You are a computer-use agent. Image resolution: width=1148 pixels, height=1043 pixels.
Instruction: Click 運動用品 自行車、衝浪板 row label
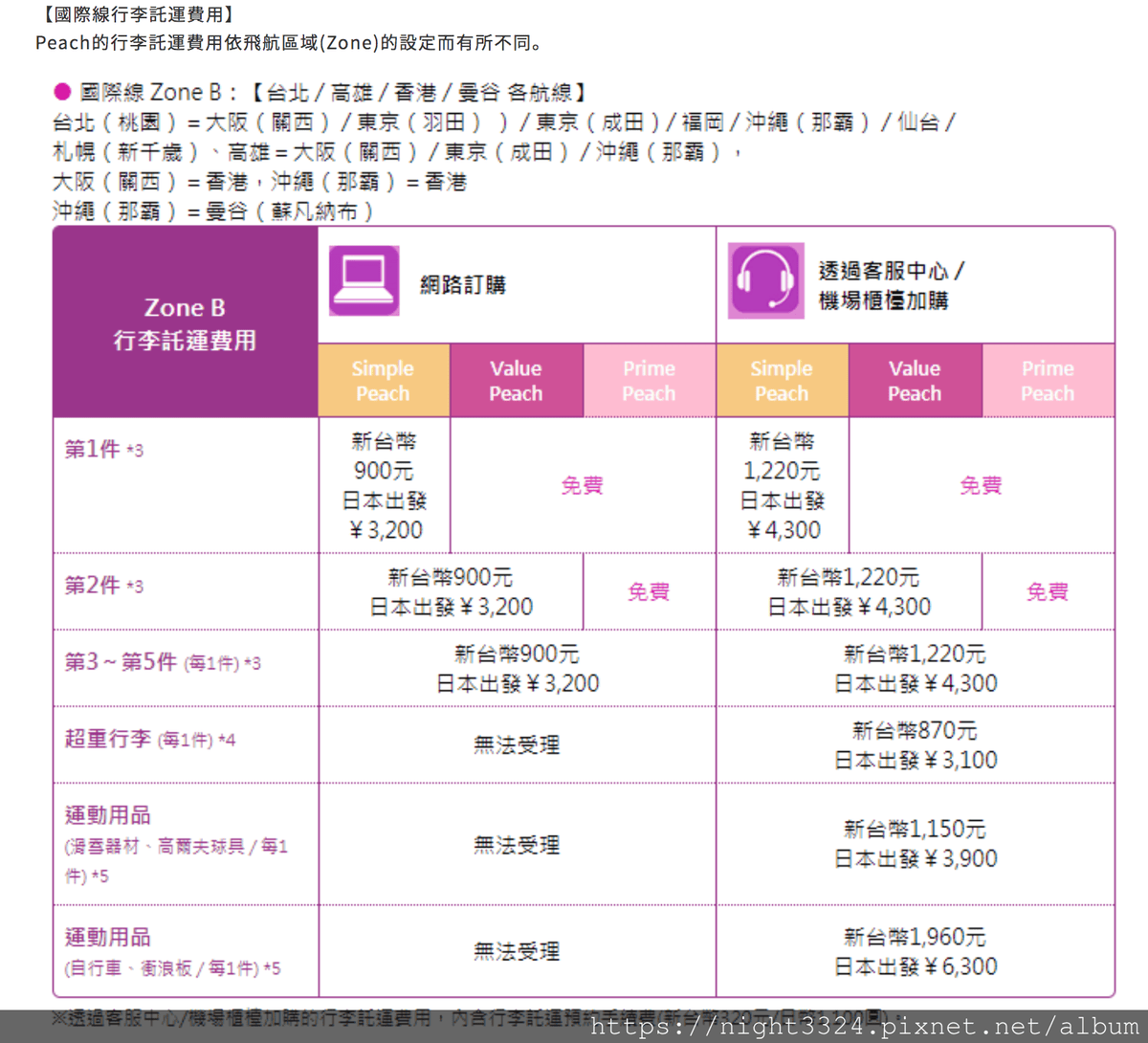[173, 951]
